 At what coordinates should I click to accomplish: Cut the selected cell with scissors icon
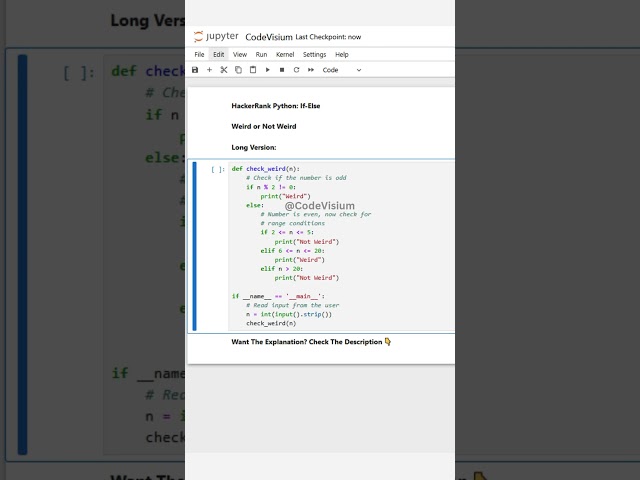[x=224, y=70]
